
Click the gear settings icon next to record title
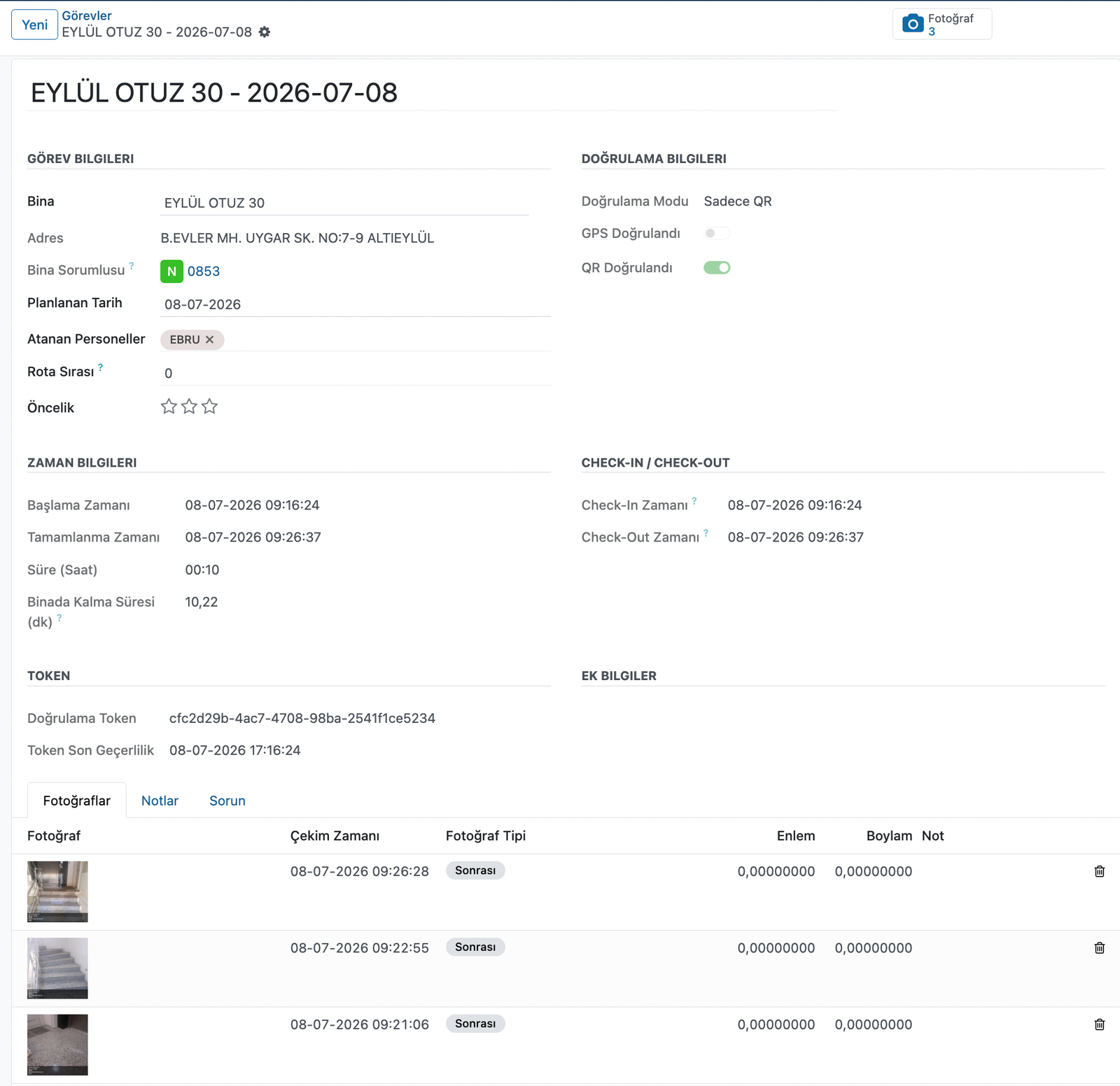click(264, 32)
